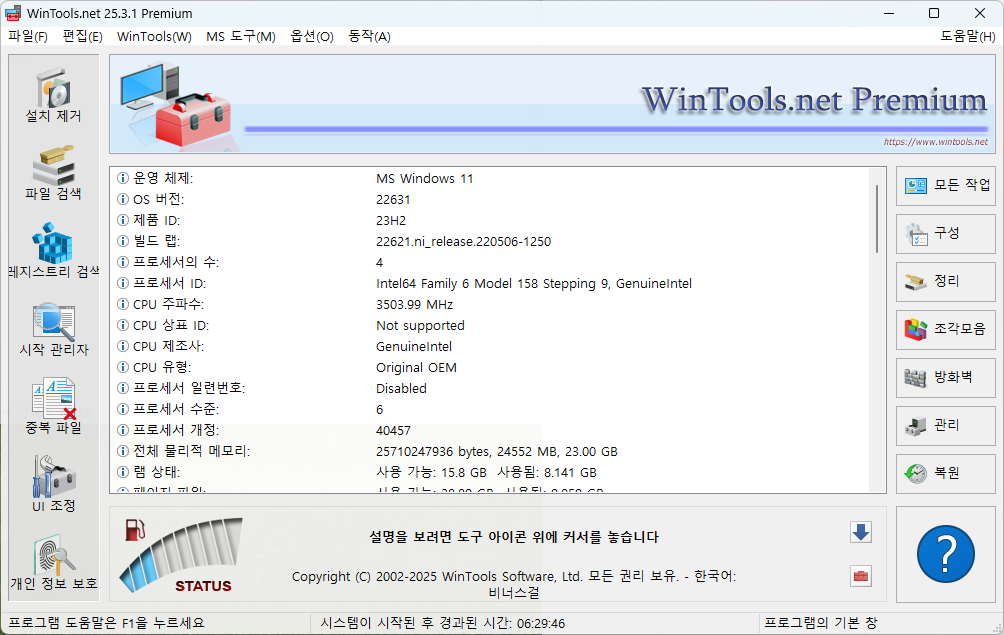
Task: Click the info icon beside 운영 체제
Action: click(x=123, y=178)
